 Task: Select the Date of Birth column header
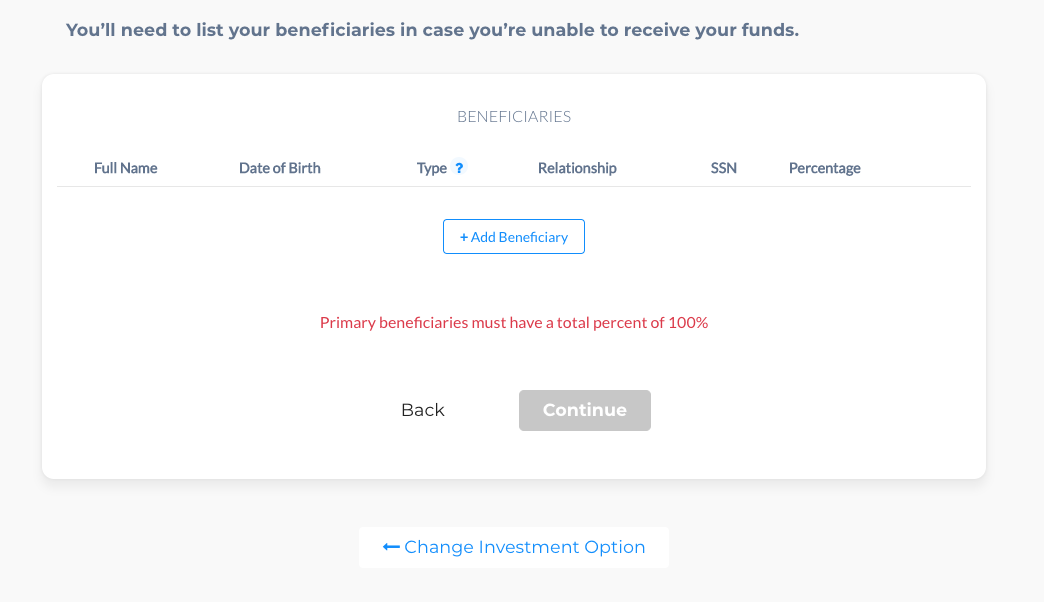click(280, 168)
